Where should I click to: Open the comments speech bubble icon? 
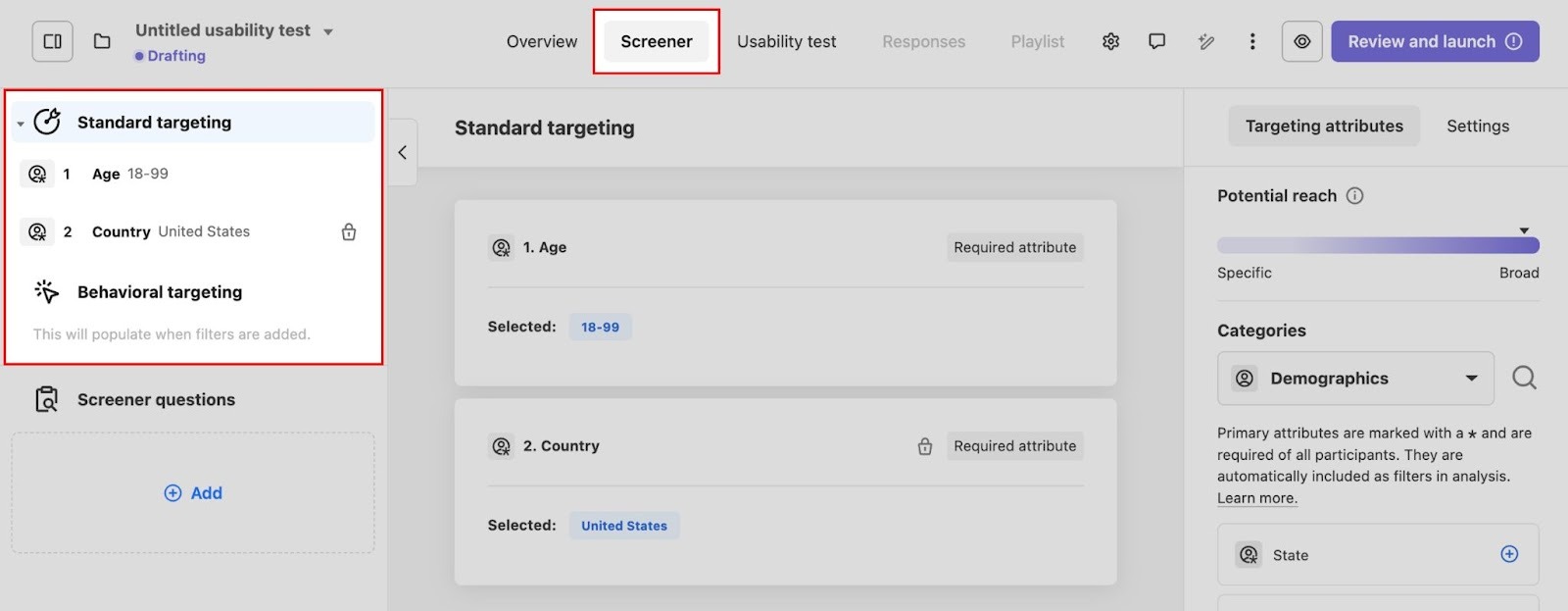[1157, 41]
